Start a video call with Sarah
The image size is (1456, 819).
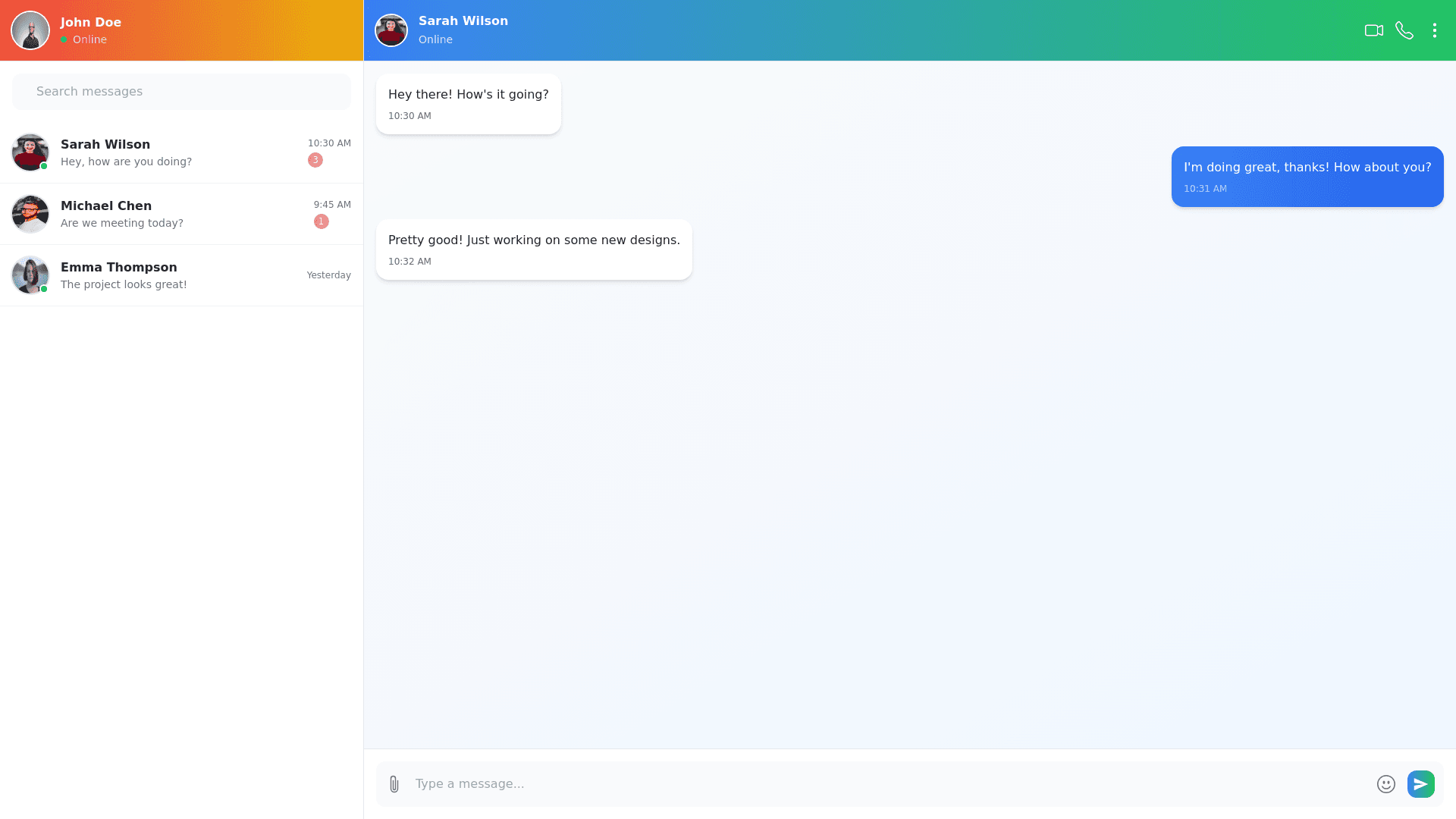coord(1373,30)
